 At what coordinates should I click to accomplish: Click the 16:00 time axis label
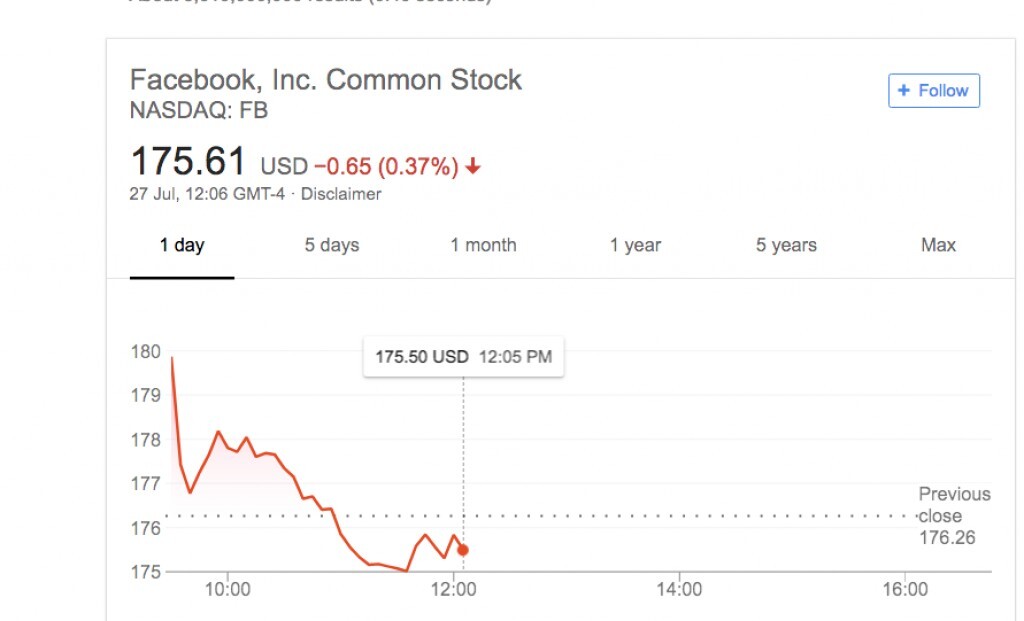coord(904,590)
